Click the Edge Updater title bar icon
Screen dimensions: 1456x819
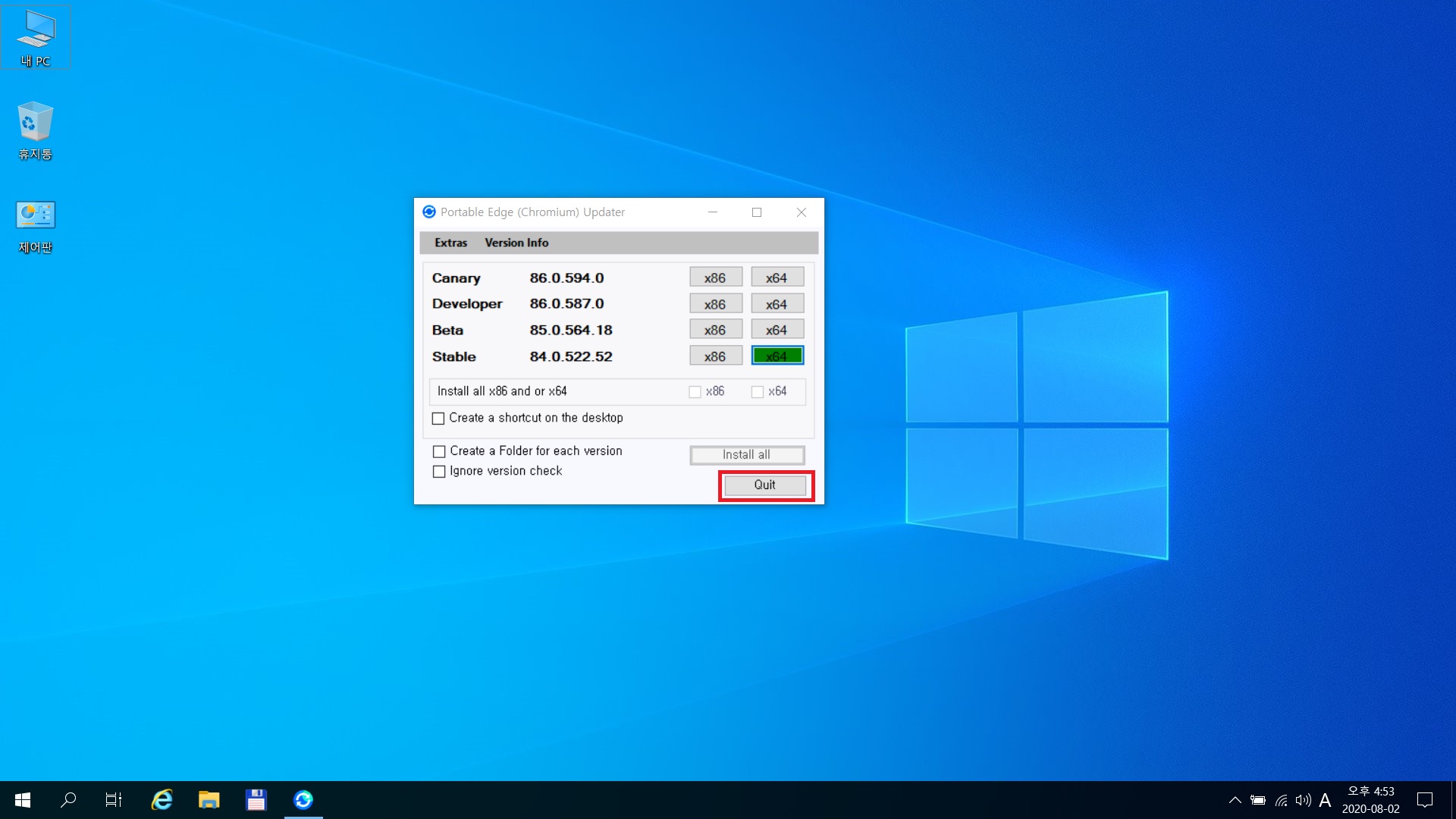(x=429, y=212)
